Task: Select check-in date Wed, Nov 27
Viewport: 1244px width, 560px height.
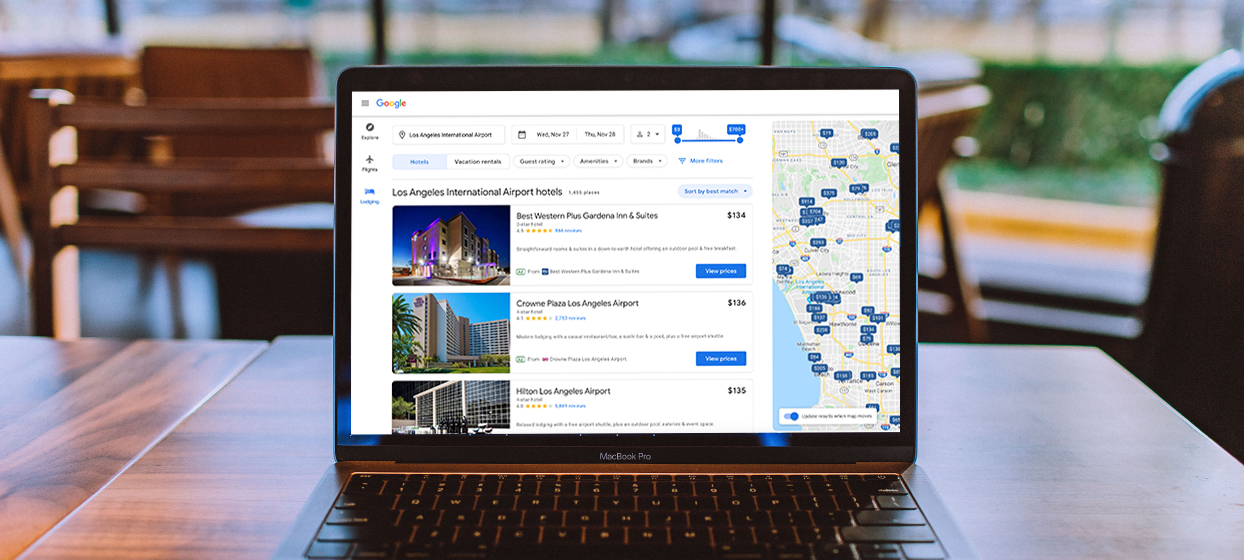Action: pyautogui.click(x=552, y=134)
